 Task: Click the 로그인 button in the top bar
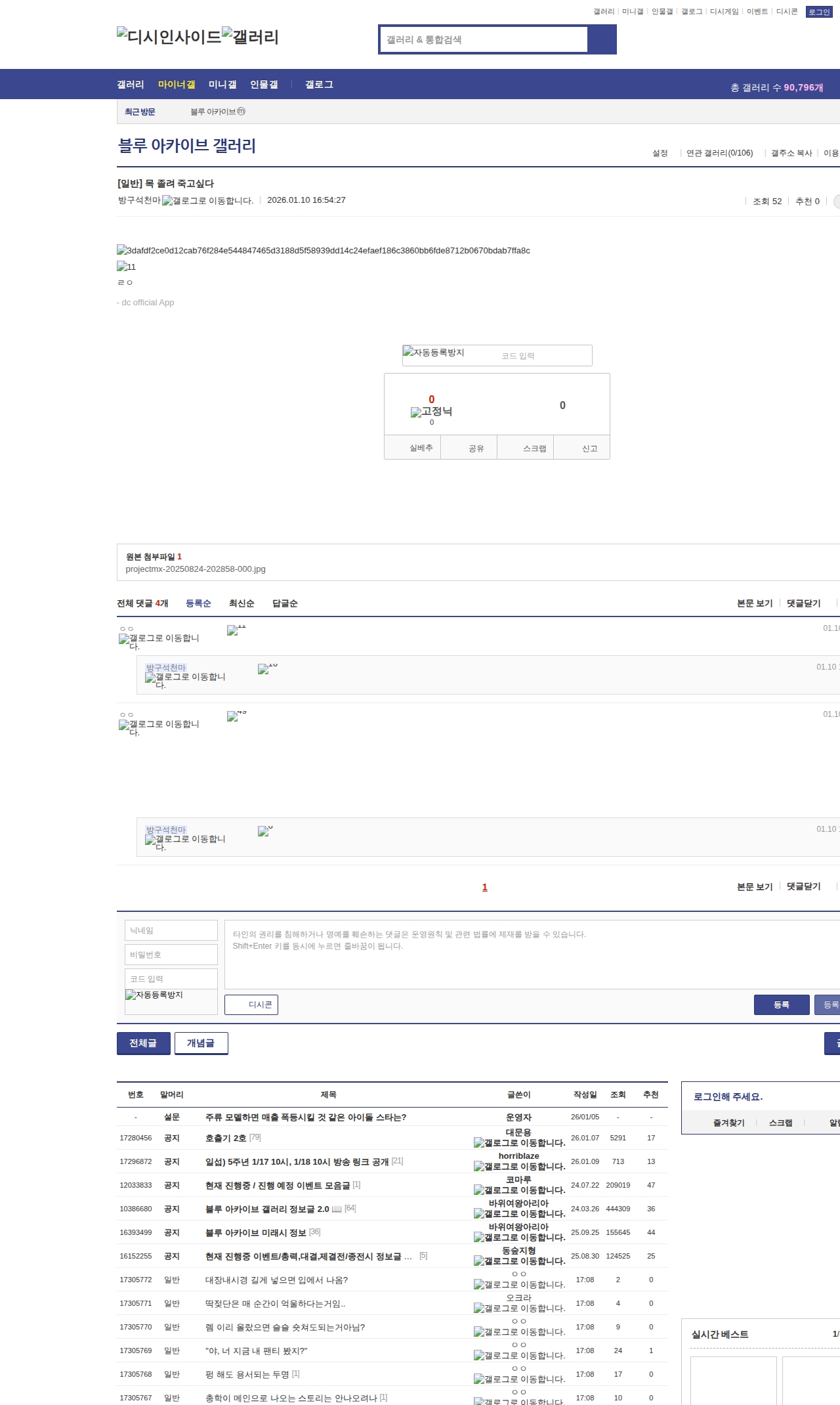[819, 12]
